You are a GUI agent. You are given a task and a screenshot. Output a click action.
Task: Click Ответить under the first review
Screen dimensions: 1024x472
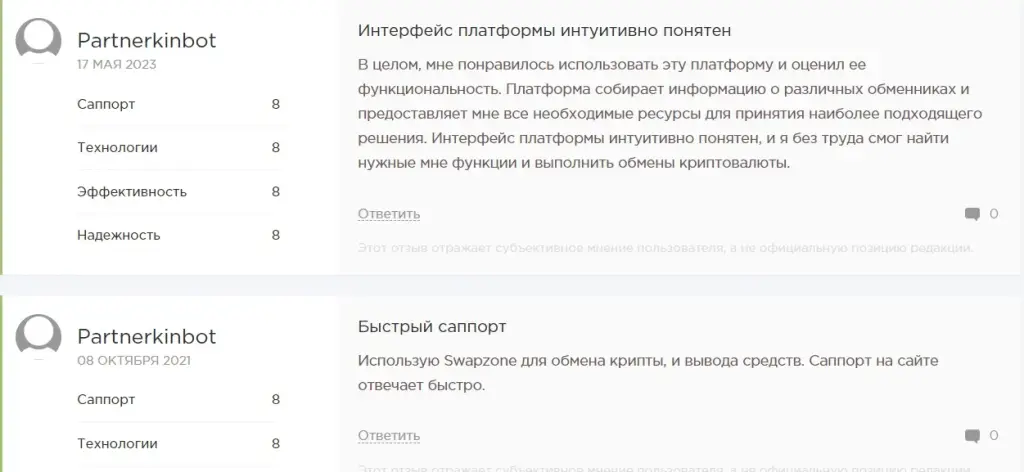click(389, 214)
